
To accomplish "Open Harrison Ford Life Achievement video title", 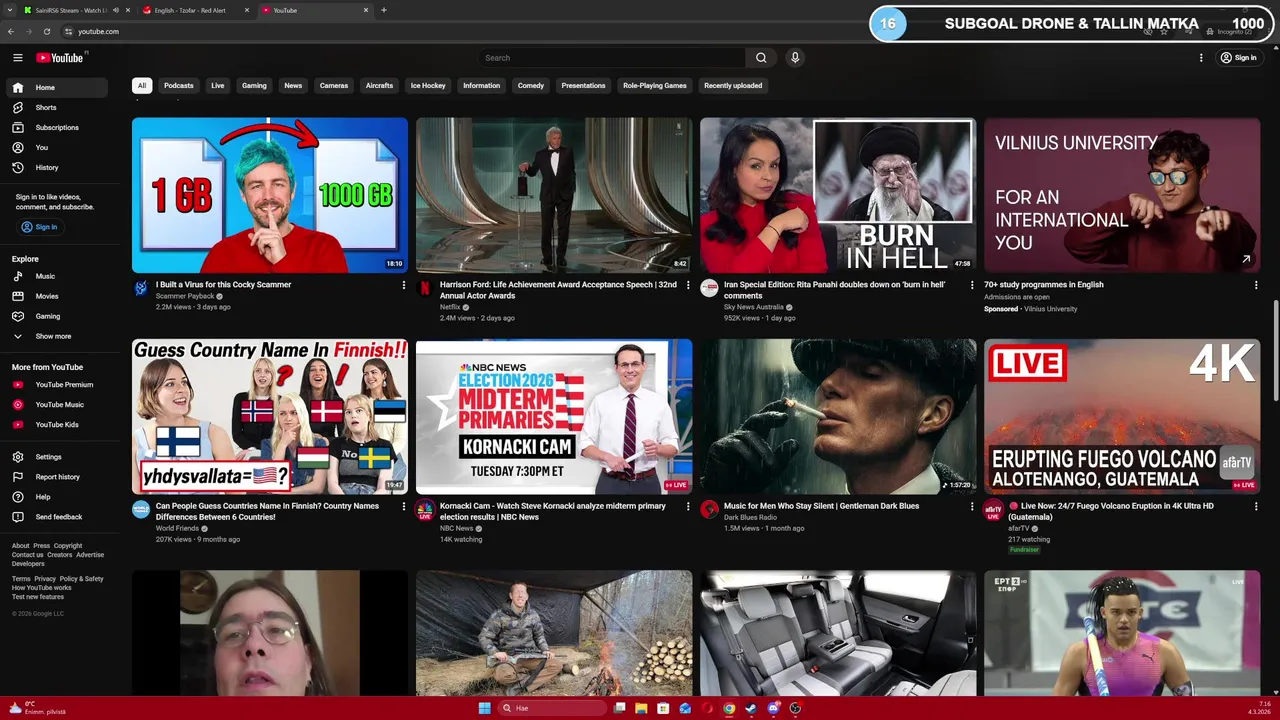I will point(558,290).
